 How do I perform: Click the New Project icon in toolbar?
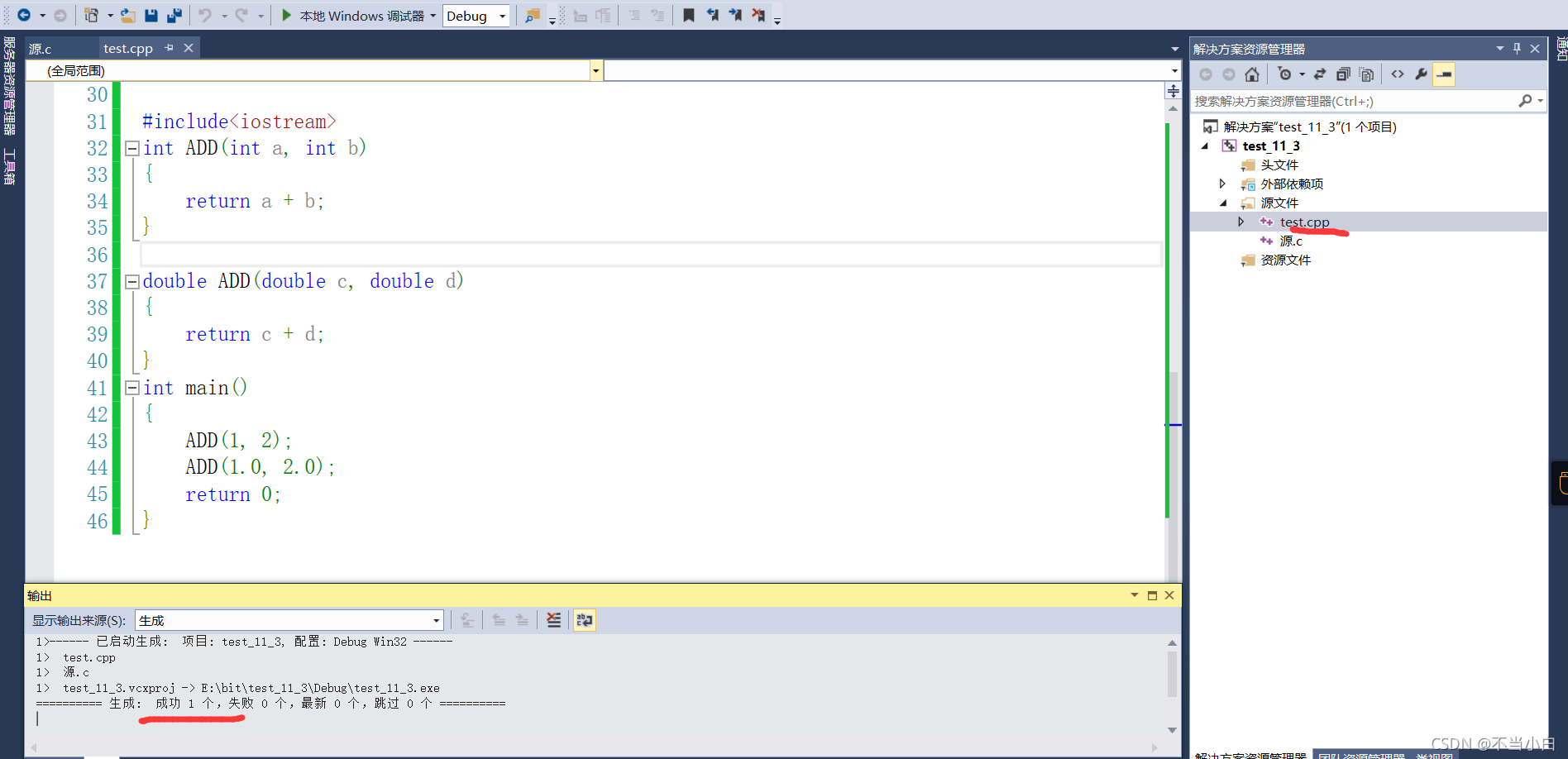[92, 15]
